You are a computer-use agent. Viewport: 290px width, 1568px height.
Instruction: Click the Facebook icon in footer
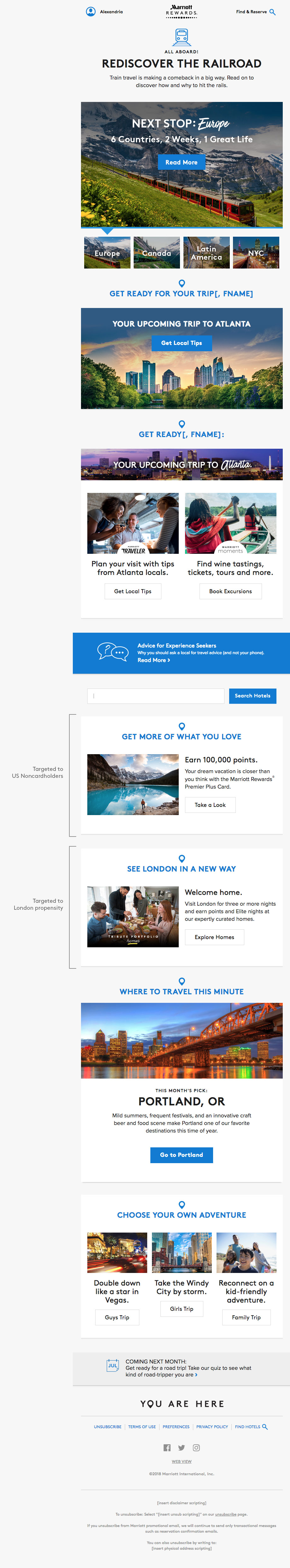167,1447
